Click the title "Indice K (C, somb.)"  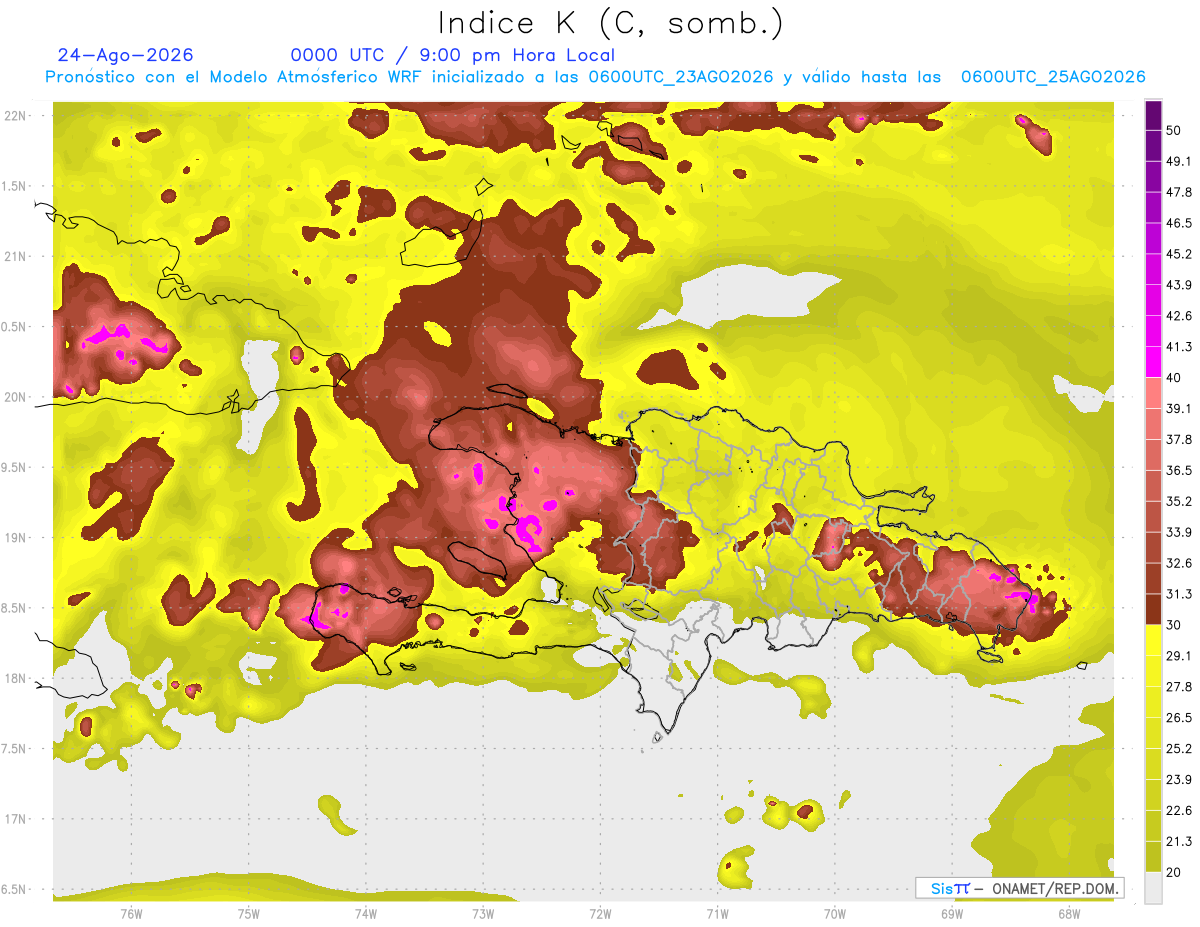(610, 23)
